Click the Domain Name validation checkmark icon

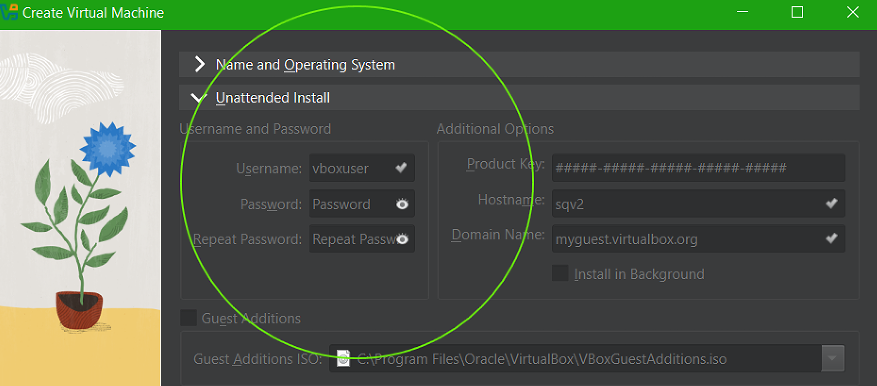point(832,239)
